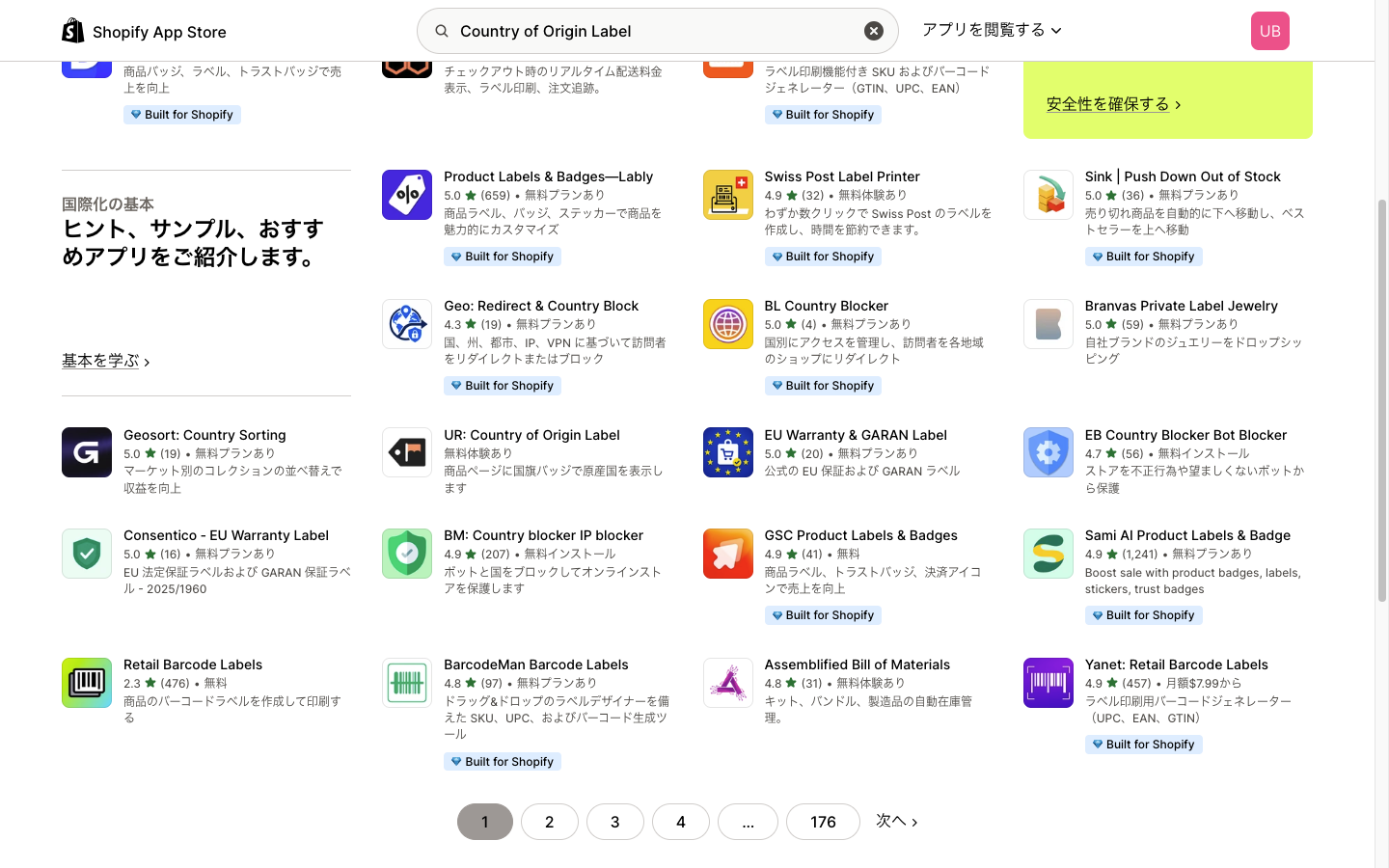Open Sami AI Product Labels & Badge title

1187,535
